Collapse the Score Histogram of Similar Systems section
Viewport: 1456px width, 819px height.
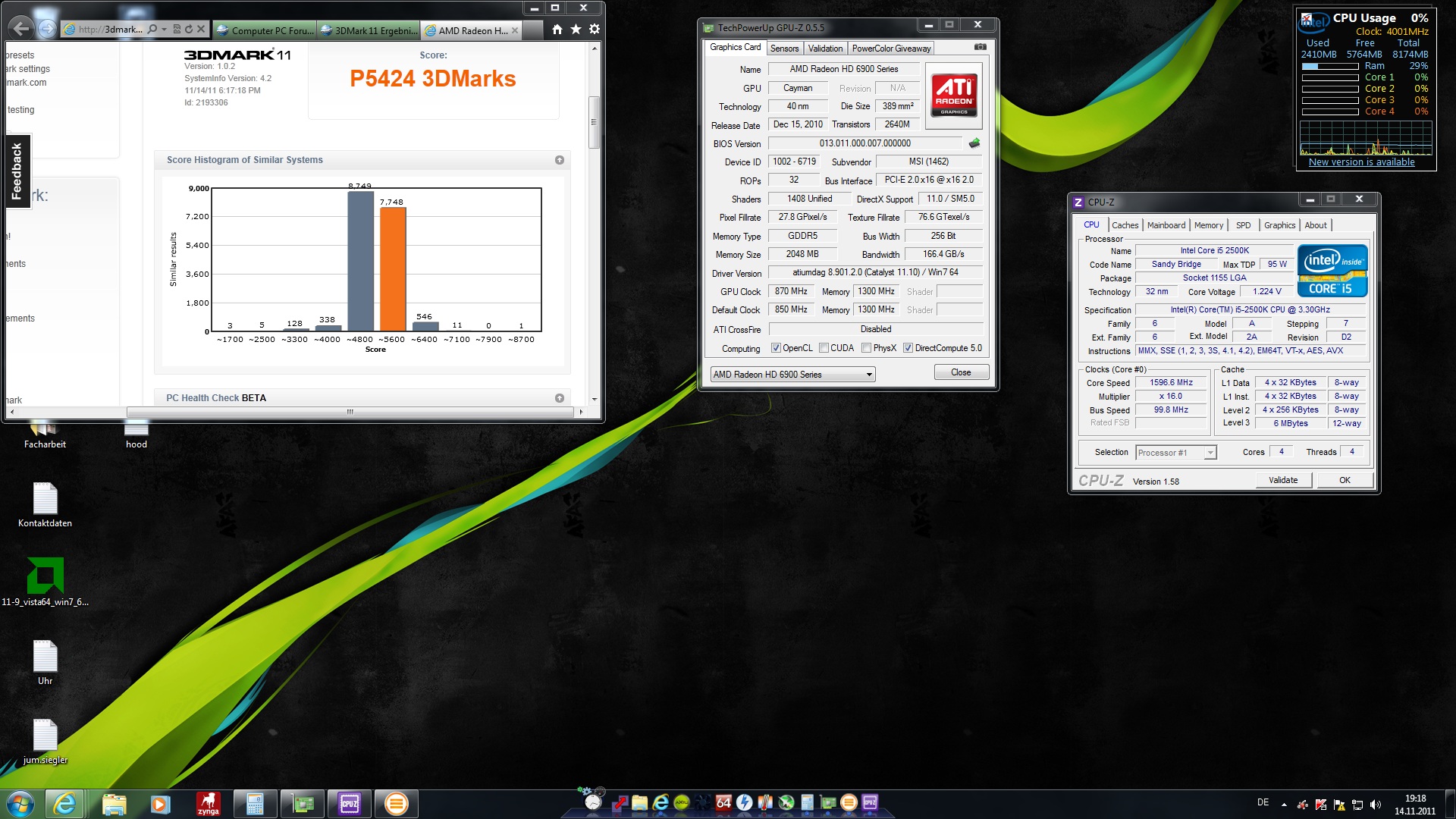click(560, 160)
